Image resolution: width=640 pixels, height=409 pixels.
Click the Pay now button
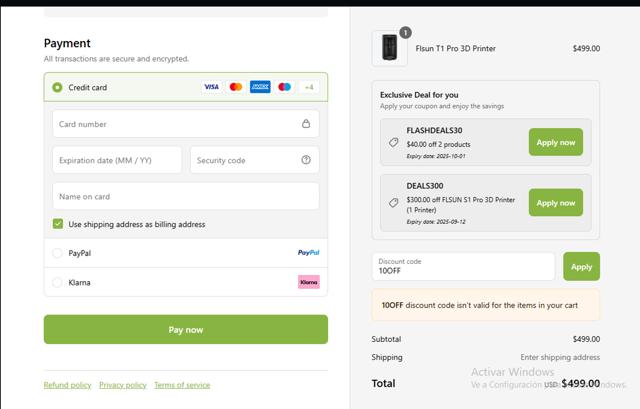pyautogui.click(x=186, y=329)
